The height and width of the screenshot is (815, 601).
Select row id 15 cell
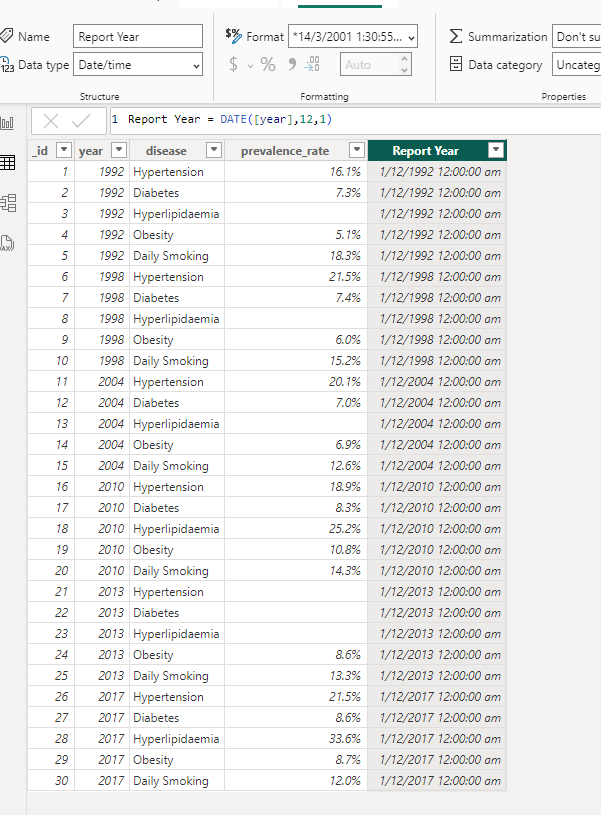(51, 466)
